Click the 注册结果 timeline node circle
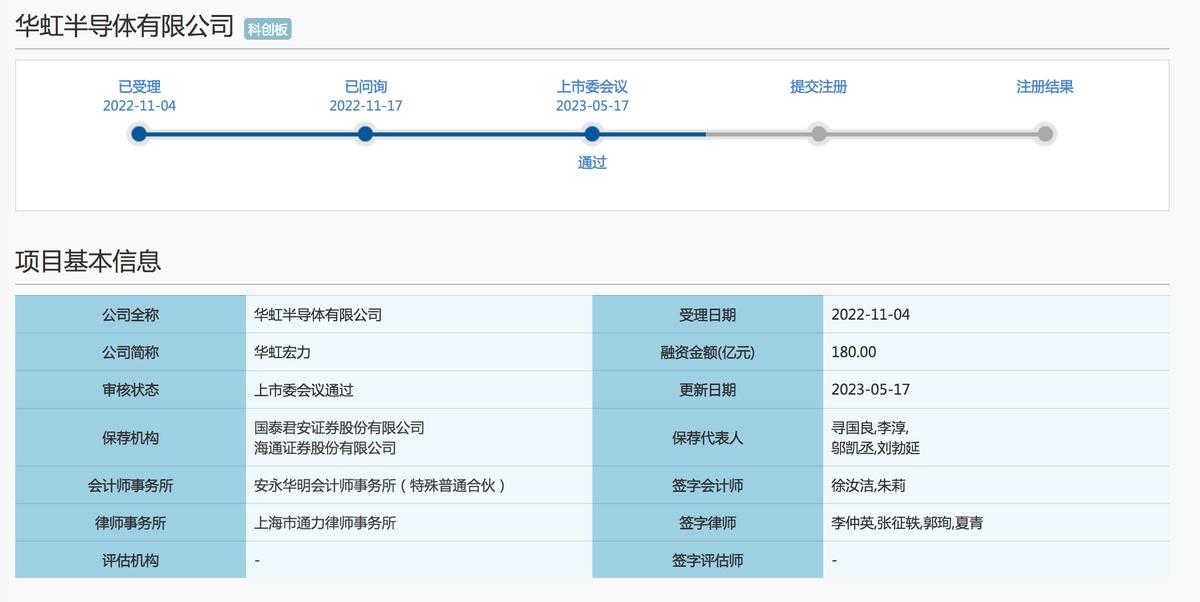The image size is (1200, 602). (x=1046, y=131)
